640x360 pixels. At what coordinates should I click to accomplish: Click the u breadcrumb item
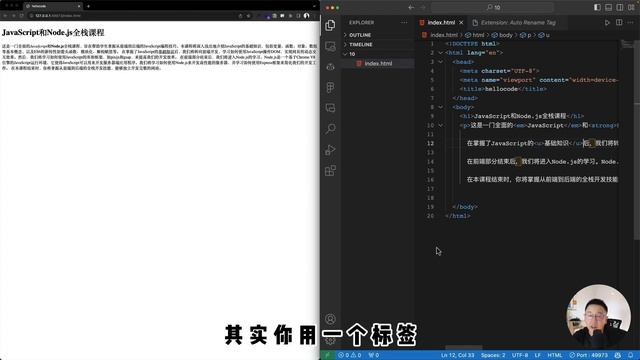point(544,35)
